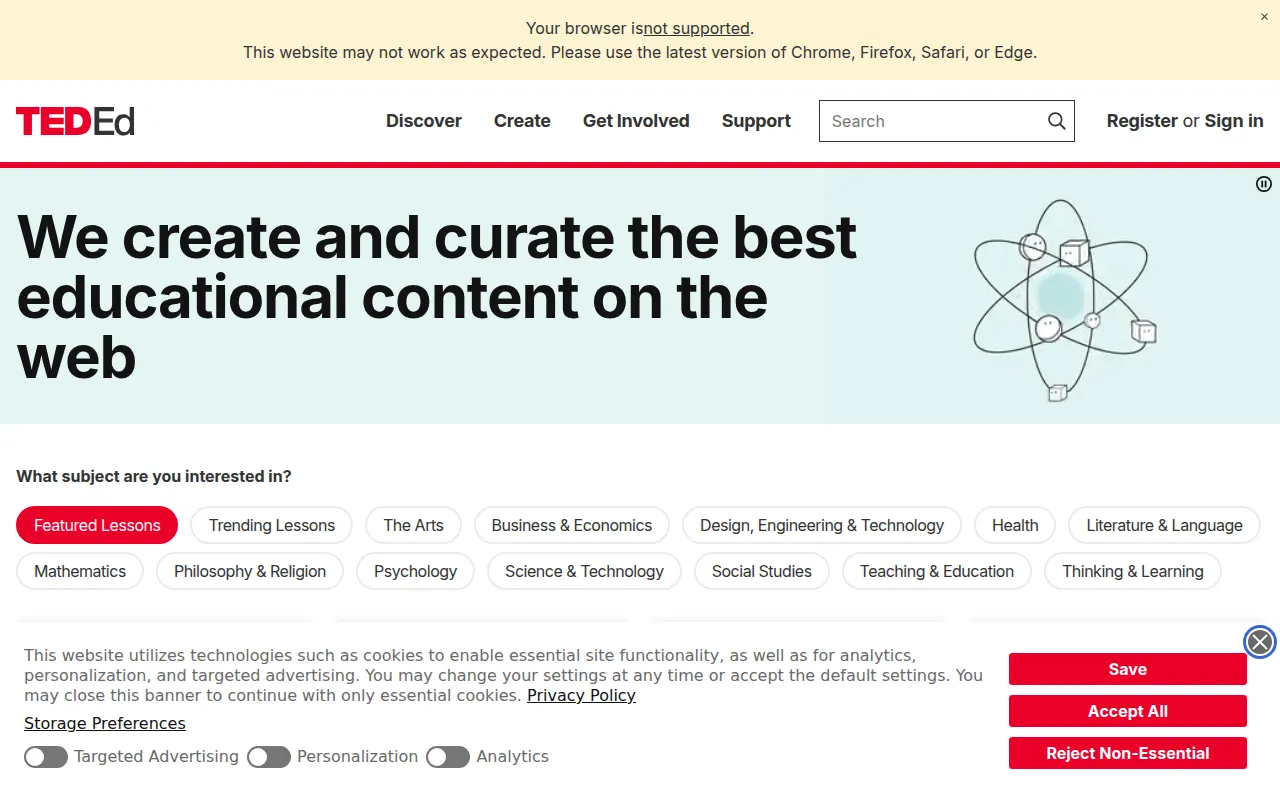Select Mathematics subject
Screen dimensions: 1280x800
[x=80, y=571]
